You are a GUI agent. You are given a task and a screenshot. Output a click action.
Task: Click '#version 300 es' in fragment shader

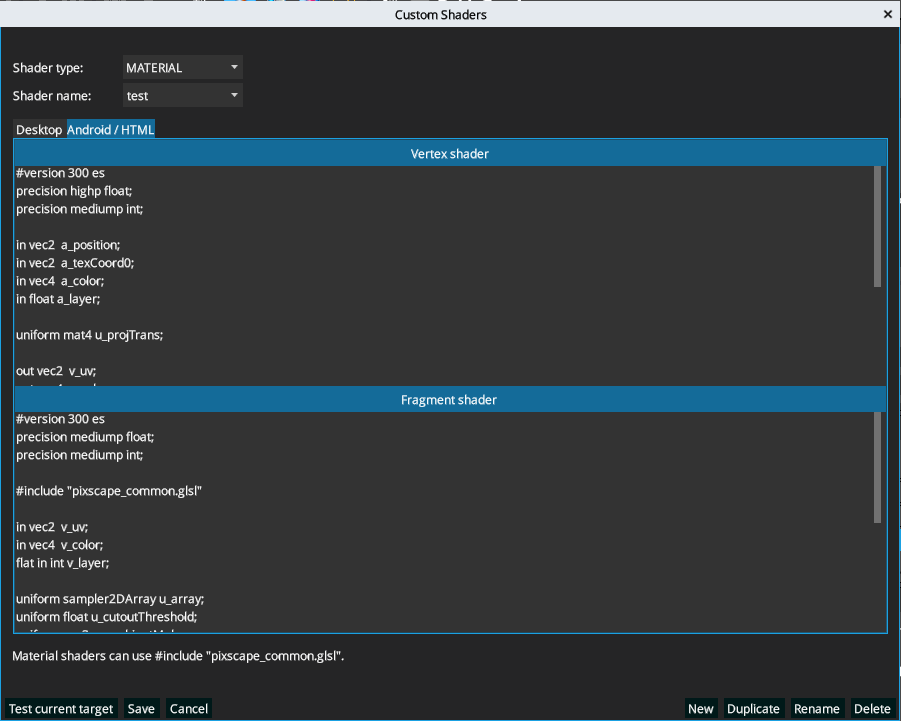click(60, 419)
